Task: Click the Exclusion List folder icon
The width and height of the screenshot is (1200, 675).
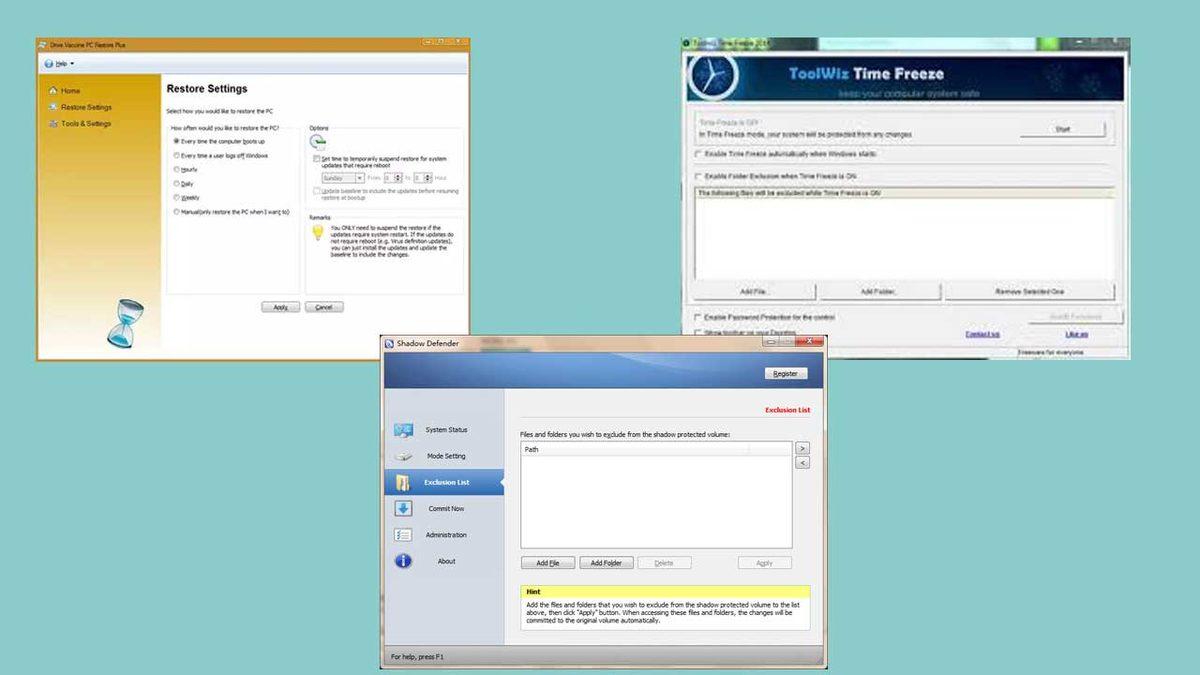Action: click(x=403, y=483)
